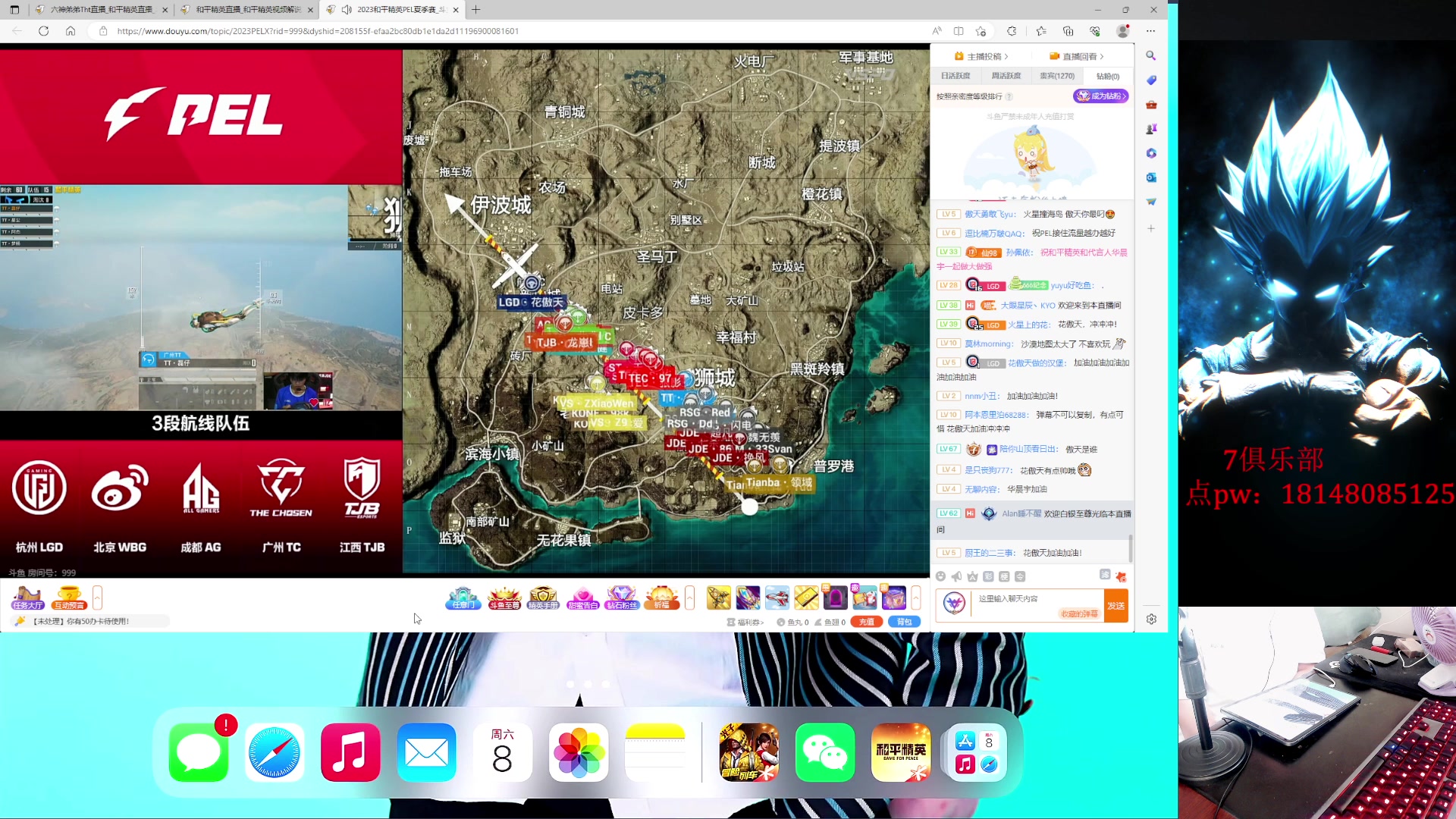1456x819 pixels.
Task: Toggle the 彩 colored danmaku option
Action: [988, 576]
